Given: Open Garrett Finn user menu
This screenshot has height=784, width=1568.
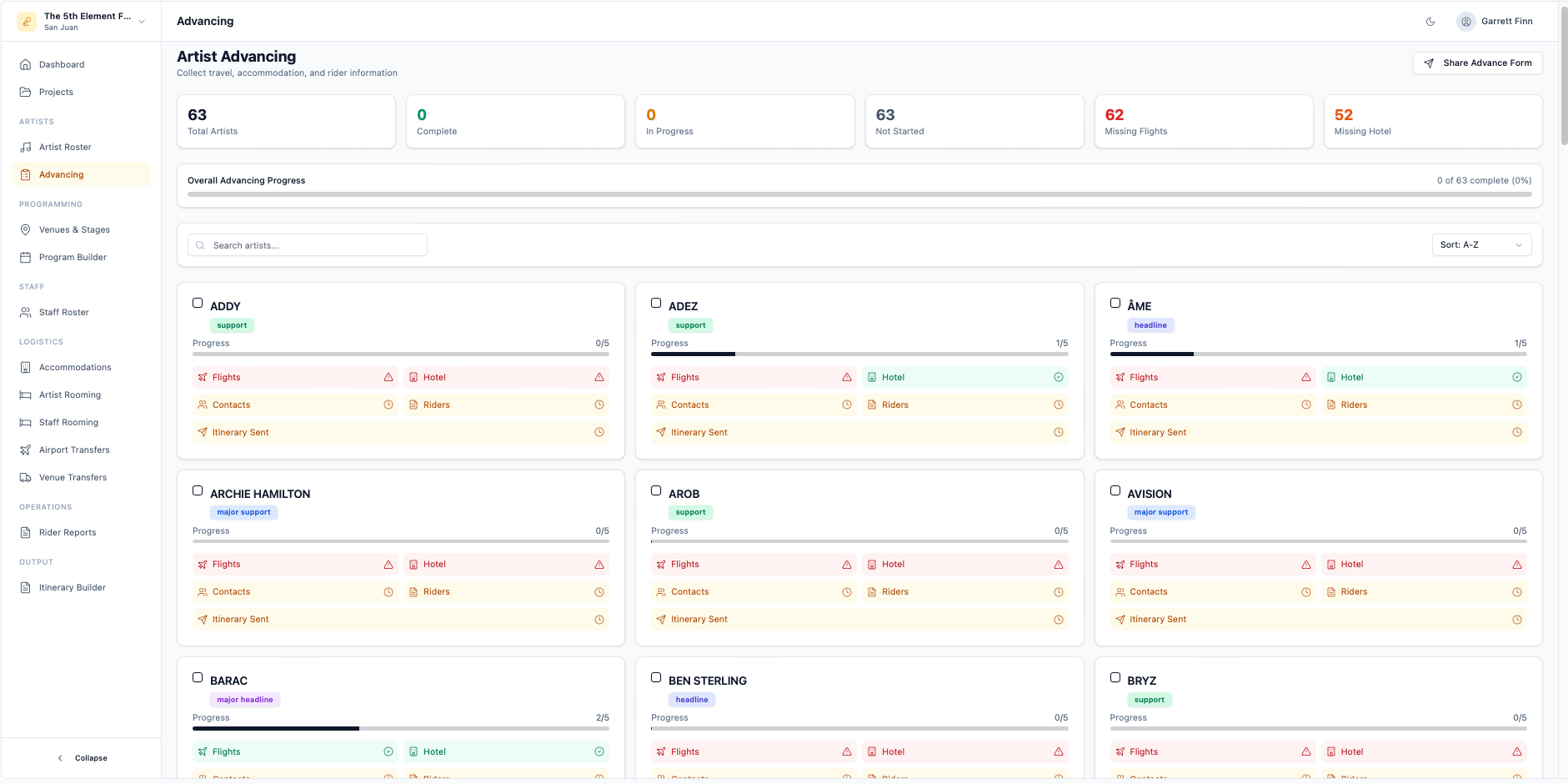Looking at the screenshot, I should coord(1495,22).
